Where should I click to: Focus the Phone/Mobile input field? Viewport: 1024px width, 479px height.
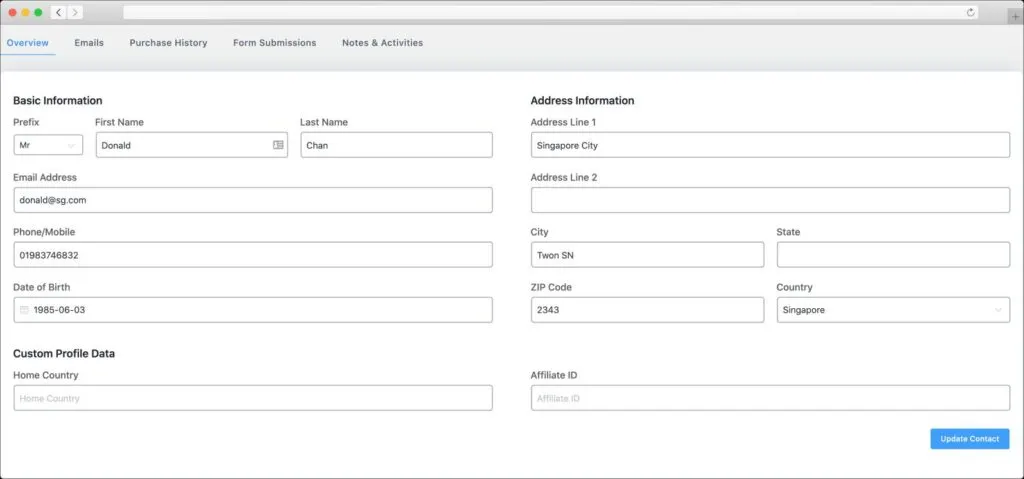tap(253, 255)
